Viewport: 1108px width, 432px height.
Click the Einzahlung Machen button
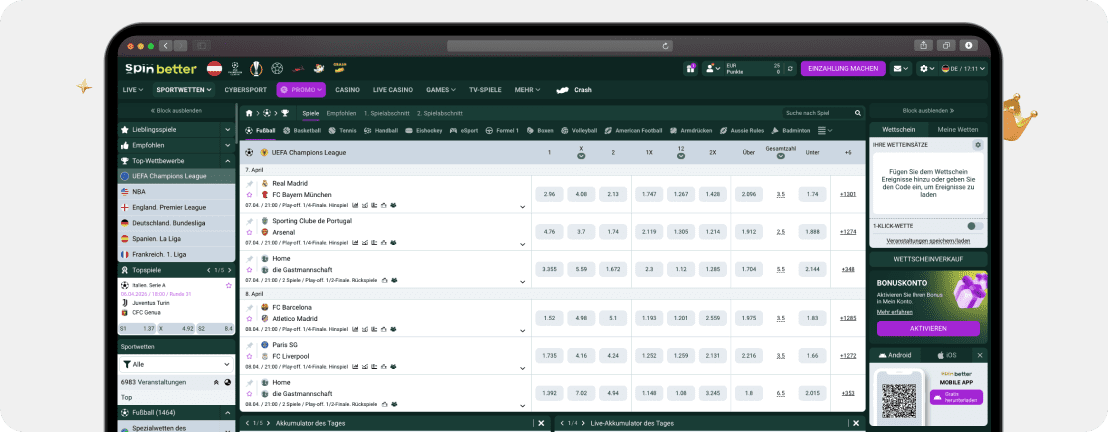coord(842,68)
